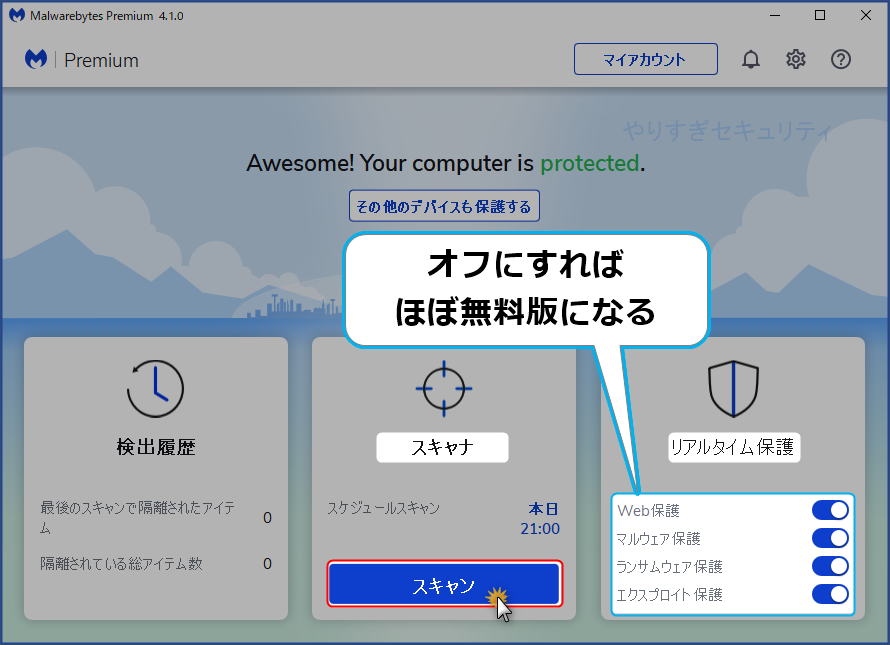Maximize the Malwarebytes window
Image resolution: width=890 pixels, height=645 pixels.
click(820, 15)
